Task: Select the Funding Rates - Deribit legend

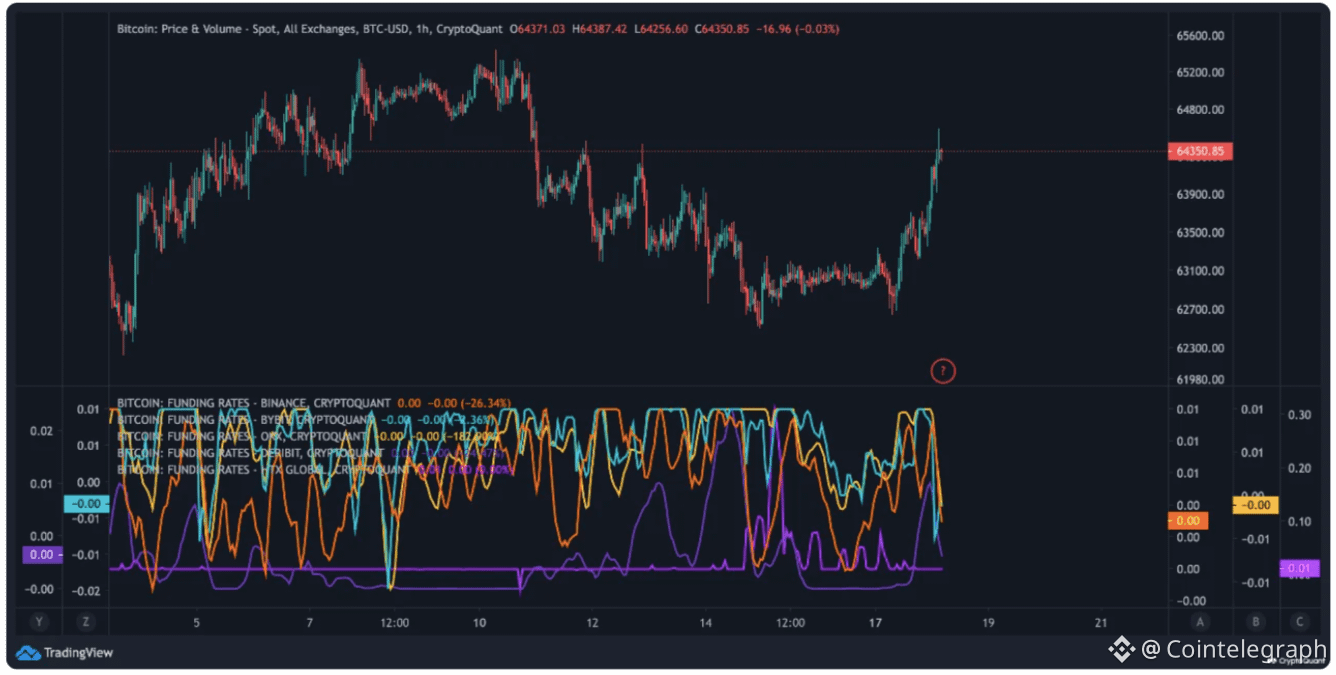Action: coord(250,453)
